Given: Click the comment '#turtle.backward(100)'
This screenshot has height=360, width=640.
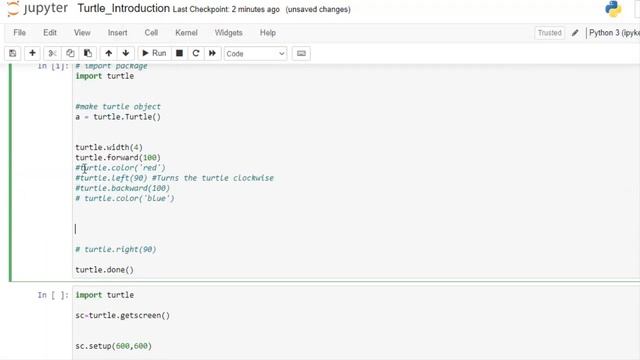Looking at the screenshot, I should 122,188.
